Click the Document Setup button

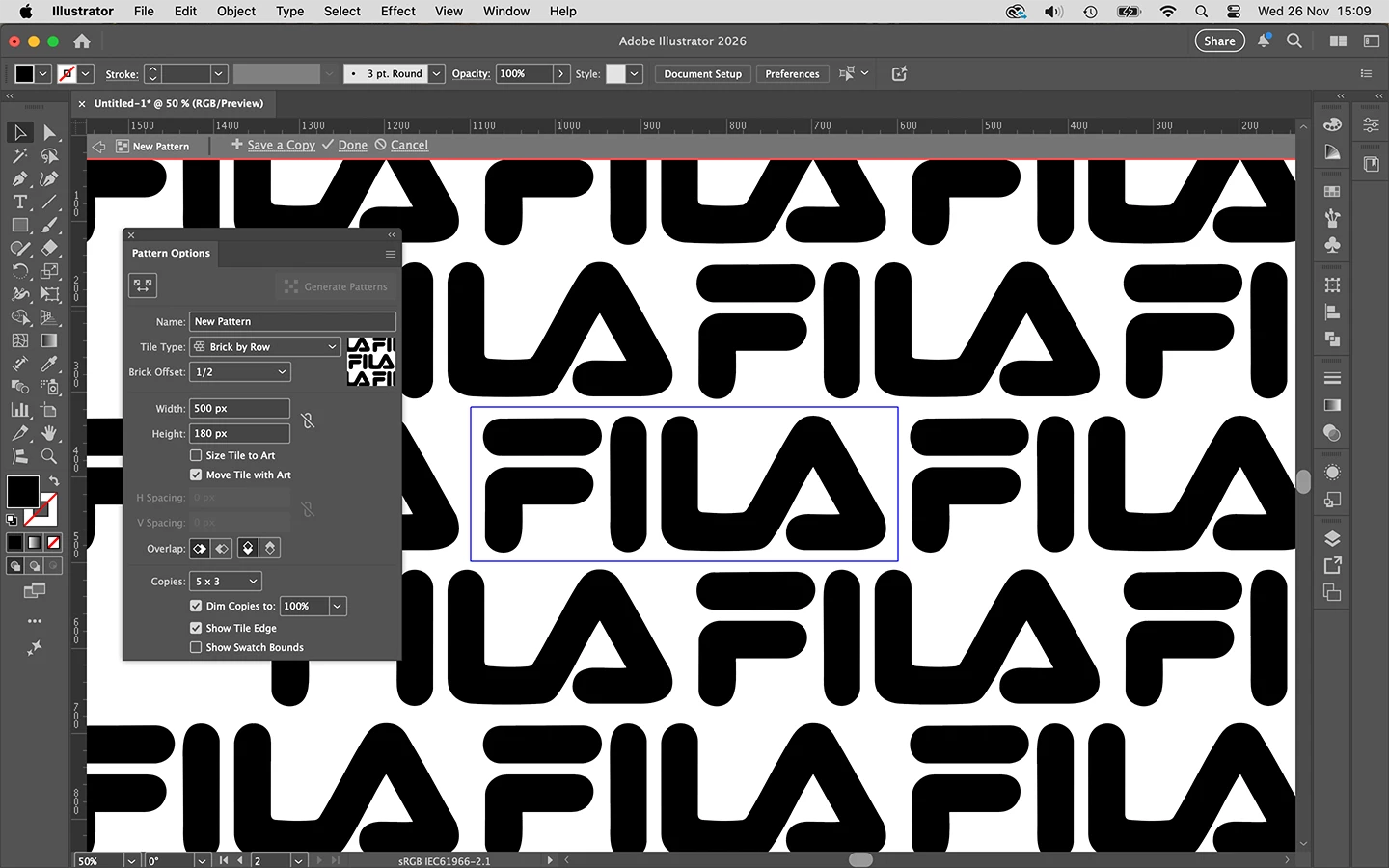pos(703,73)
